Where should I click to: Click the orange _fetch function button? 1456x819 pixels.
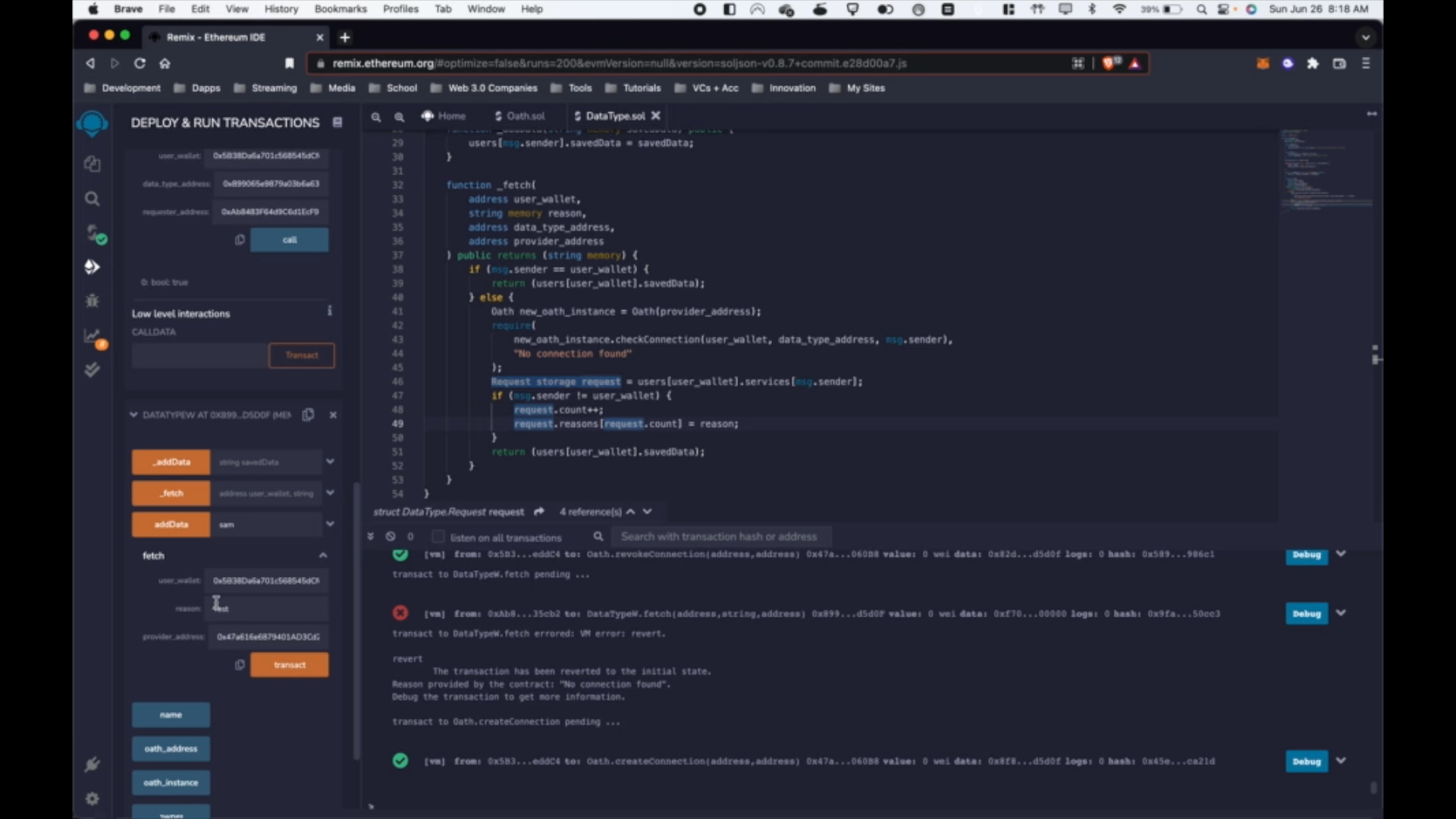coord(171,493)
